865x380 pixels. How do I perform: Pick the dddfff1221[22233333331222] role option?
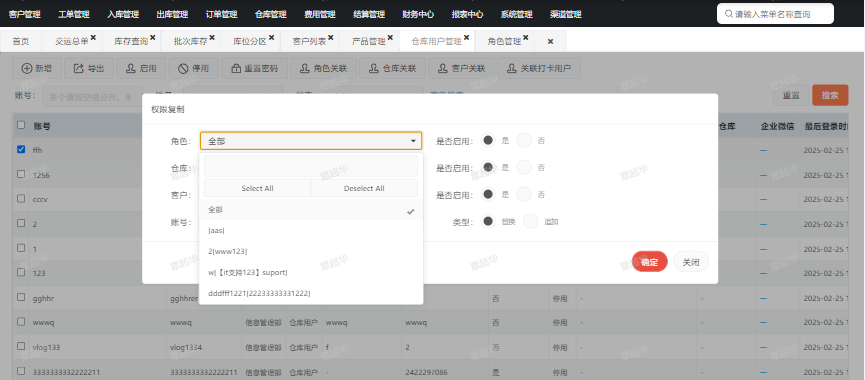311,293
